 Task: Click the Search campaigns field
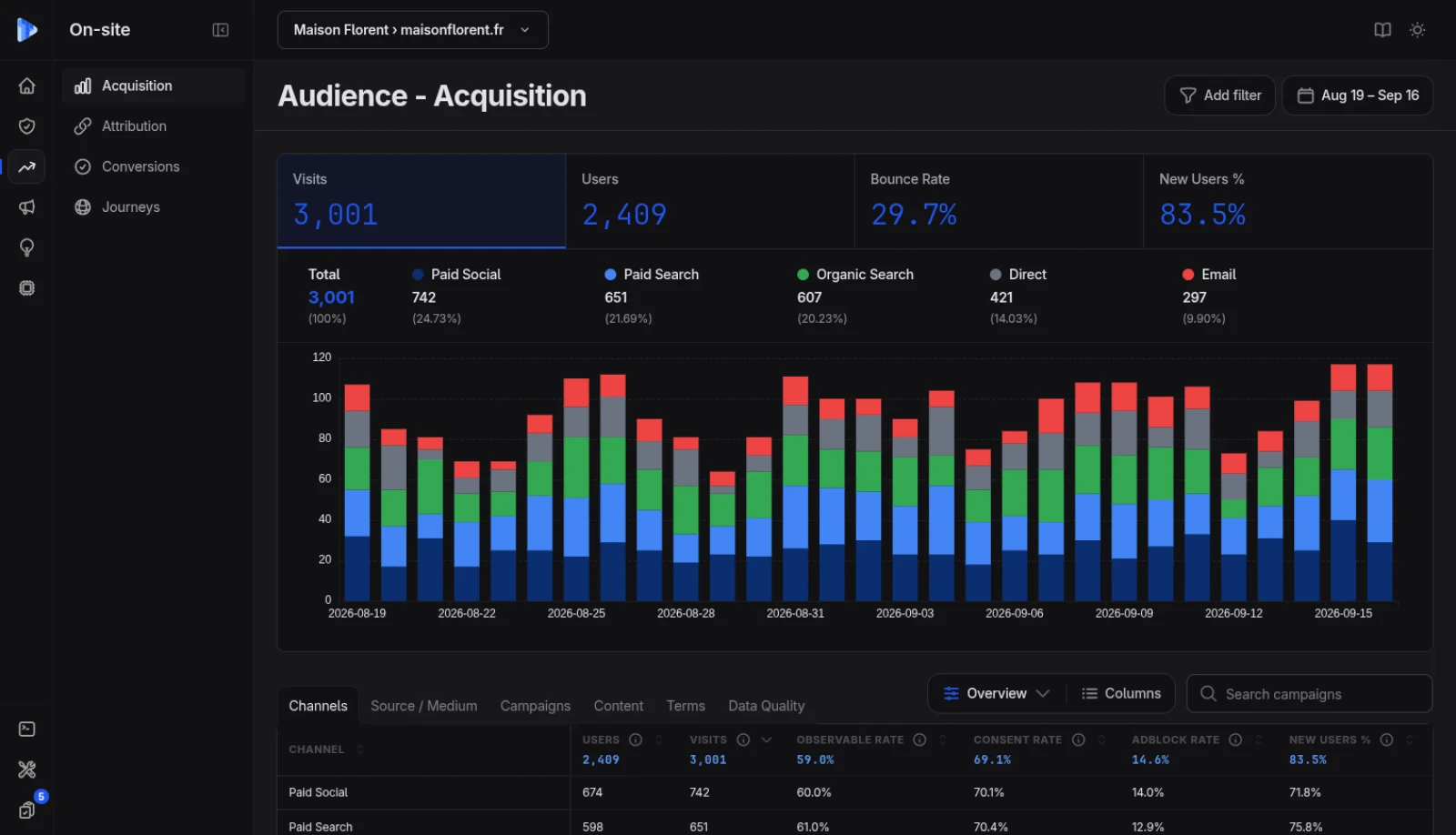[x=1309, y=694]
